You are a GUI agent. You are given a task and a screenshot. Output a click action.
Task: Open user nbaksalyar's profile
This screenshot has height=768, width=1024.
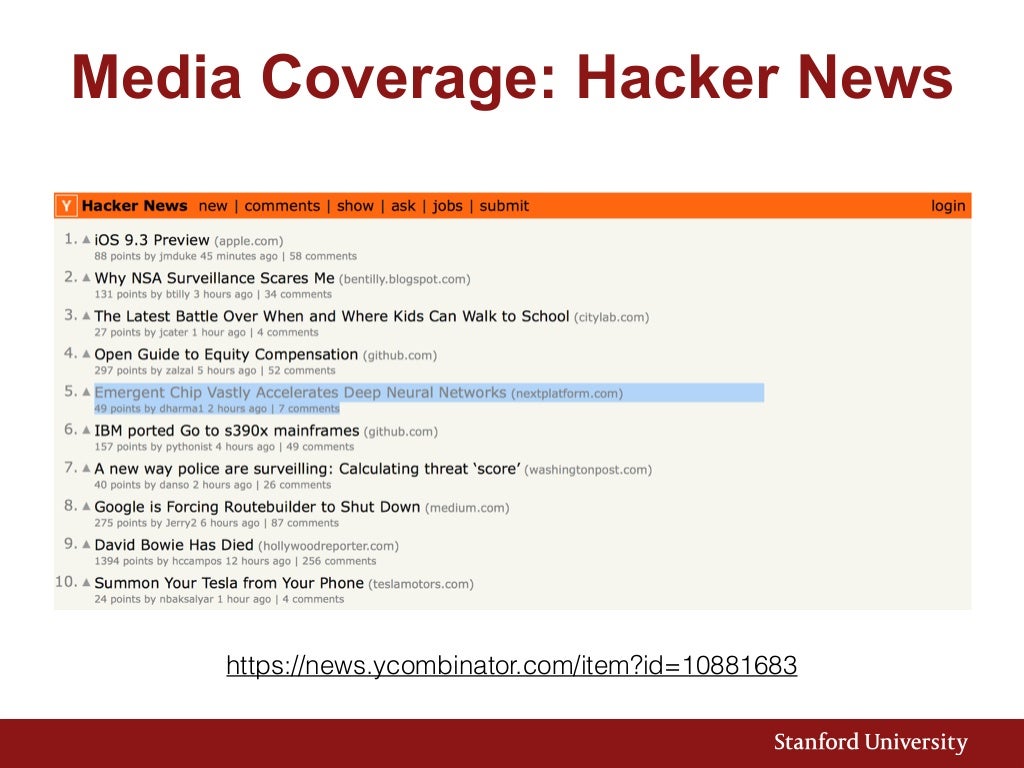click(x=186, y=599)
